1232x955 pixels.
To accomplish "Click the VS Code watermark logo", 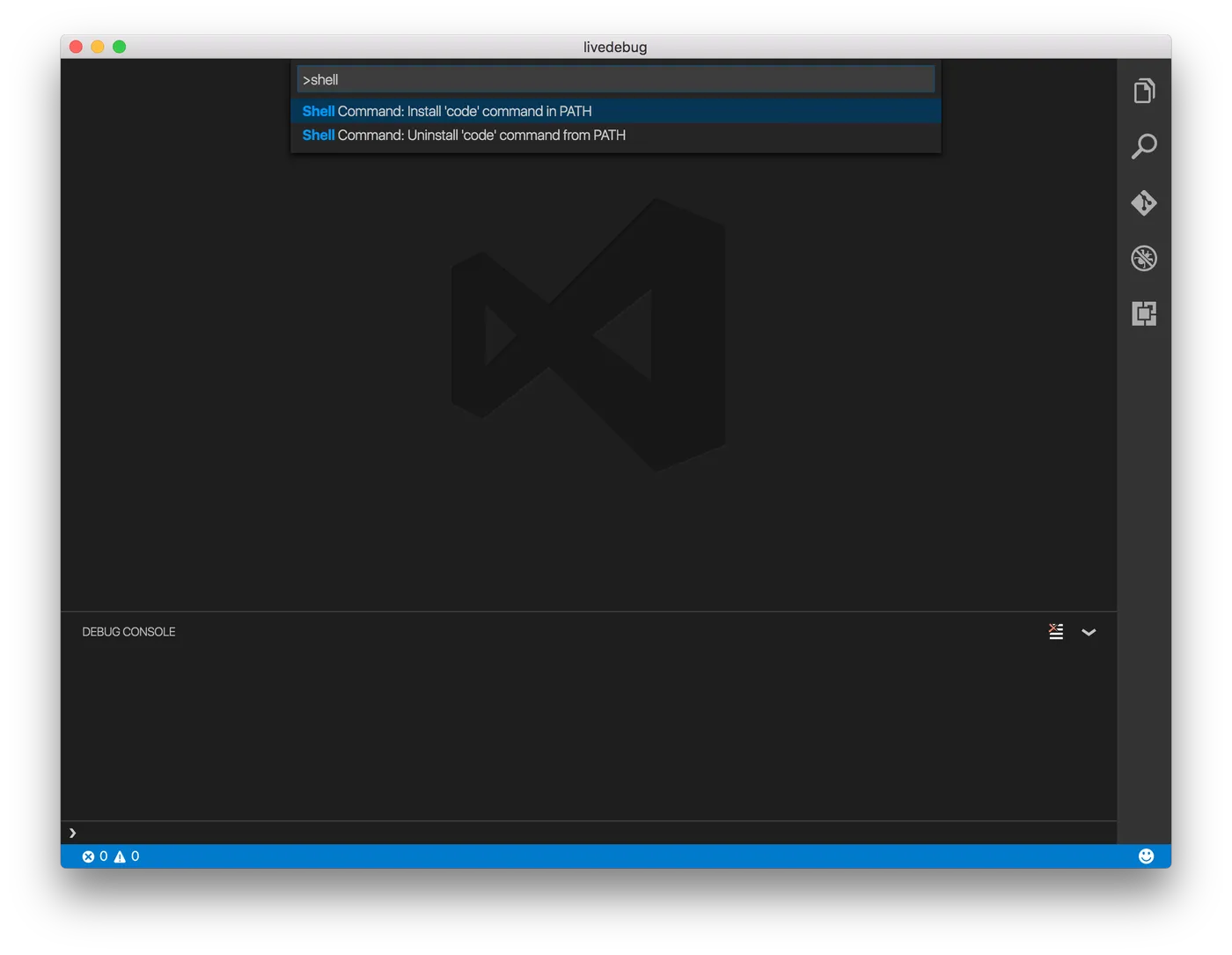I will 587,332.
